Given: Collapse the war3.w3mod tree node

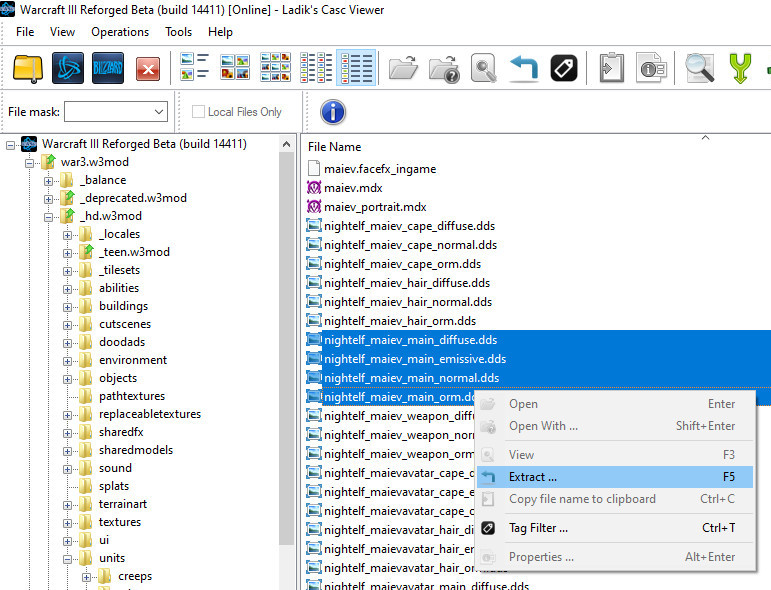Looking at the screenshot, I should (30, 163).
